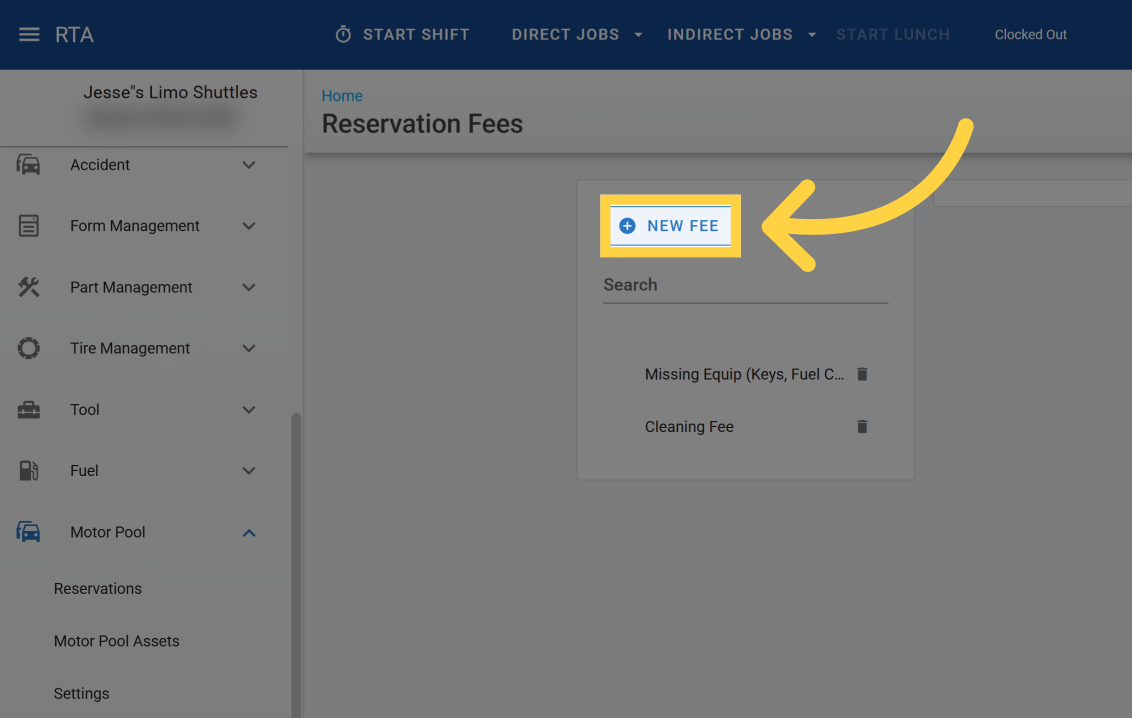Screen dimensions: 1132x718
Task: Delete the Missing Equip fee entry
Action: click(x=862, y=374)
